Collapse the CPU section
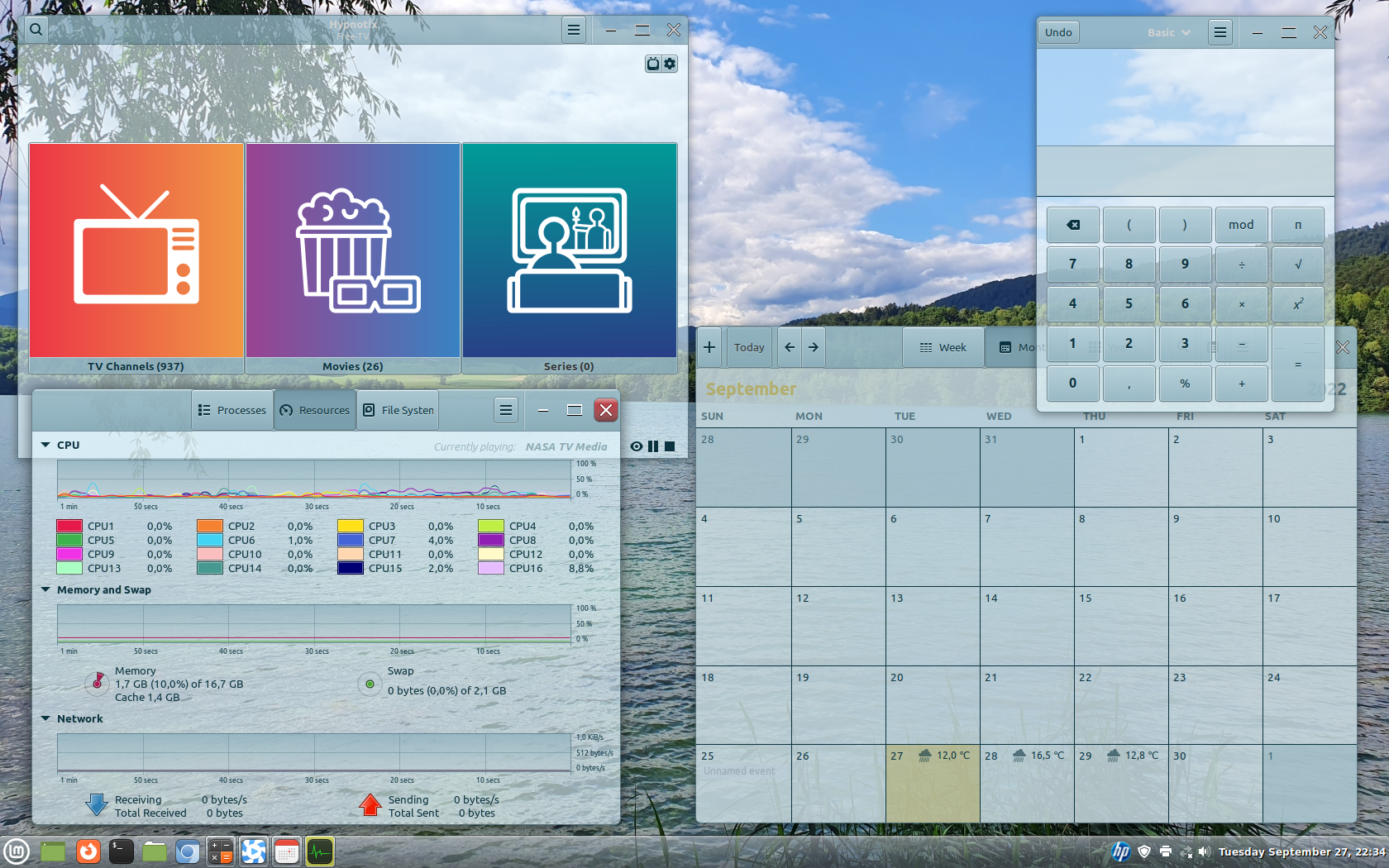This screenshot has width=1389, height=868. tap(45, 445)
